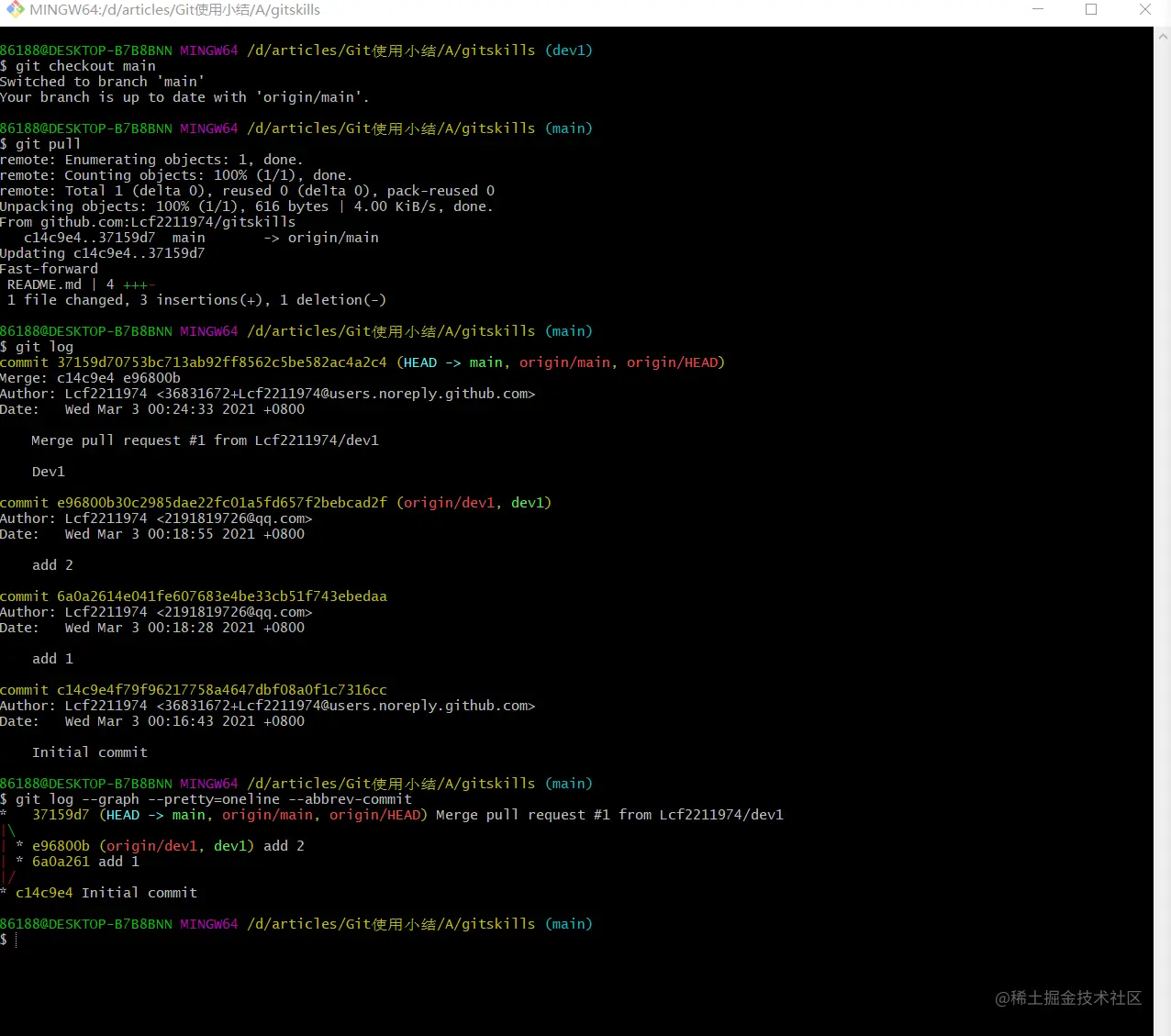Click graph line '37159d7 (HEAD -> main'

coord(392,815)
